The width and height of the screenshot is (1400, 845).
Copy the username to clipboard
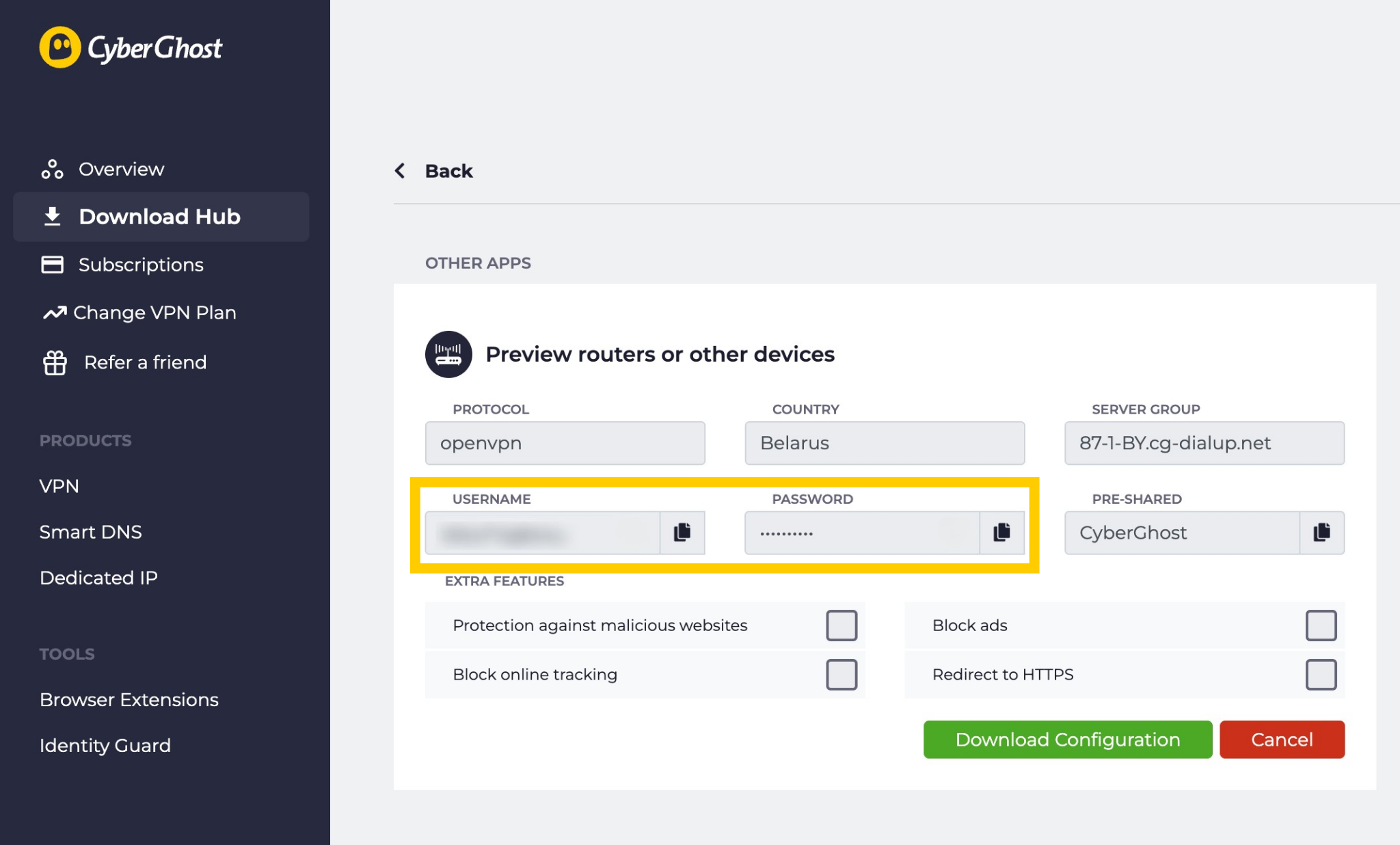coord(682,533)
